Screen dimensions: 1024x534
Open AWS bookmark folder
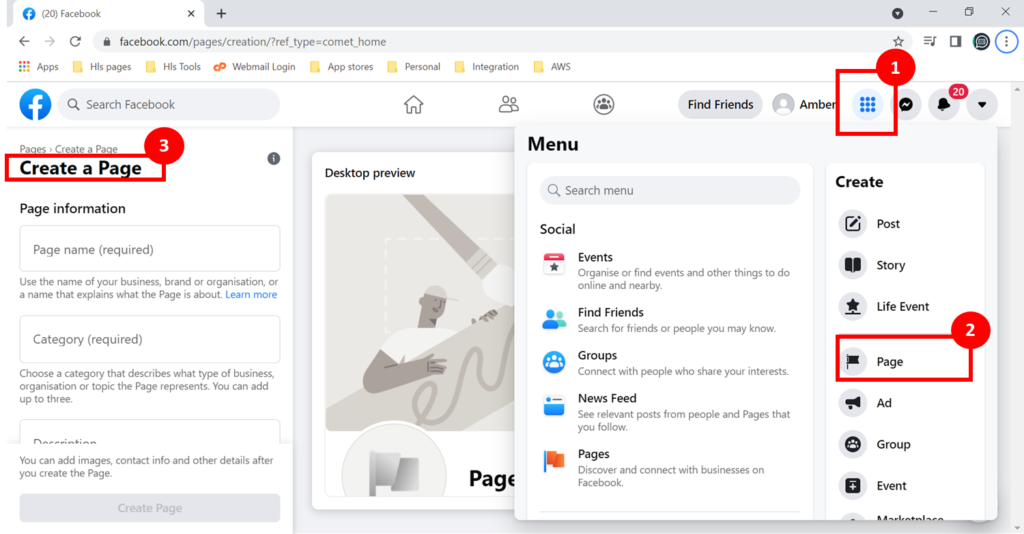pos(552,67)
